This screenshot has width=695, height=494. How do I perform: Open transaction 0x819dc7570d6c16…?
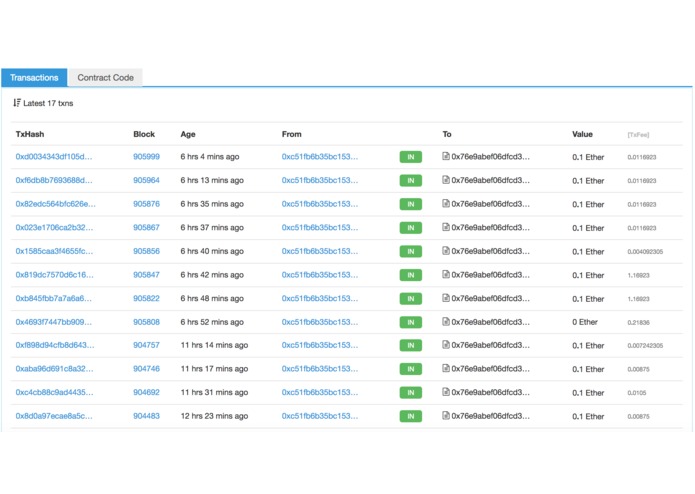tap(55, 275)
